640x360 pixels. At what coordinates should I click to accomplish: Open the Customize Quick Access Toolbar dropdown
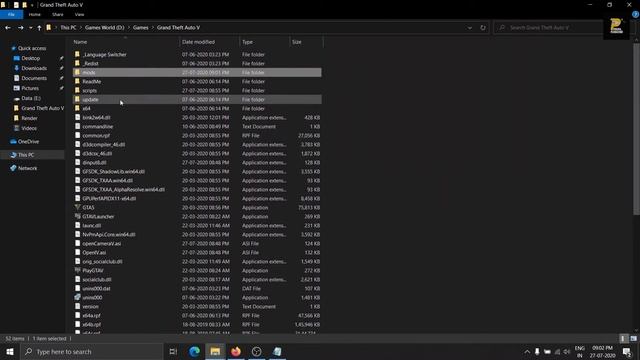[x=32, y=5]
